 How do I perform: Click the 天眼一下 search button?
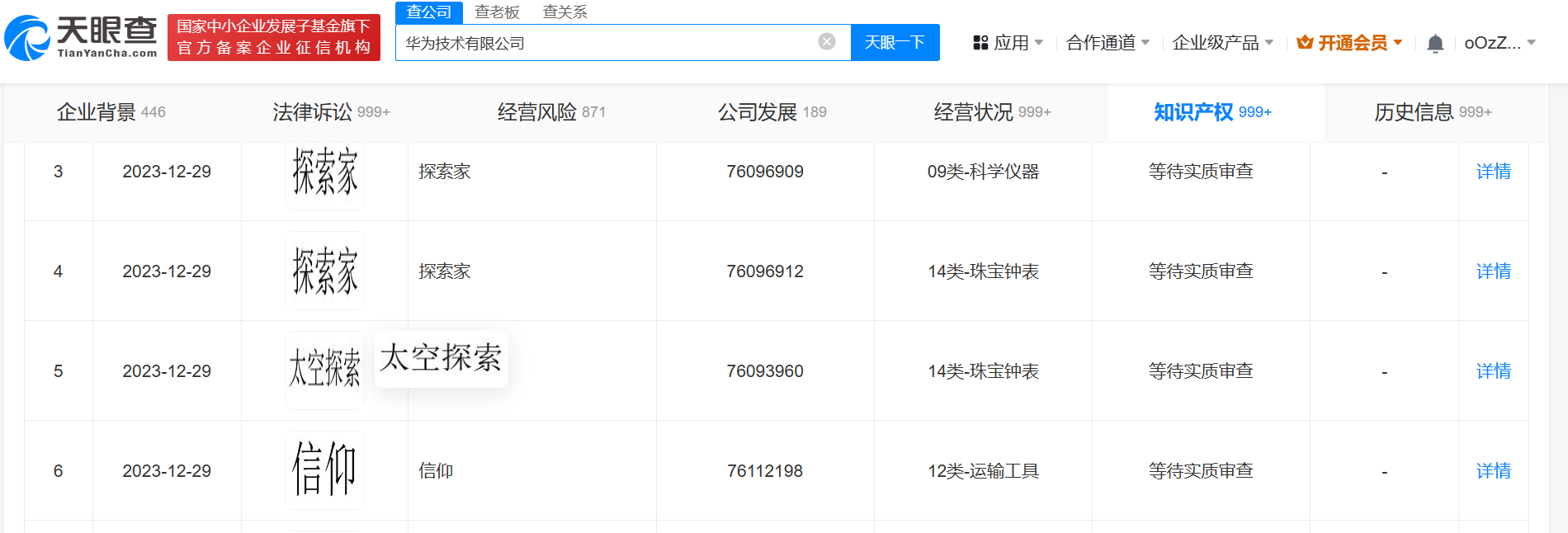[x=895, y=42]
